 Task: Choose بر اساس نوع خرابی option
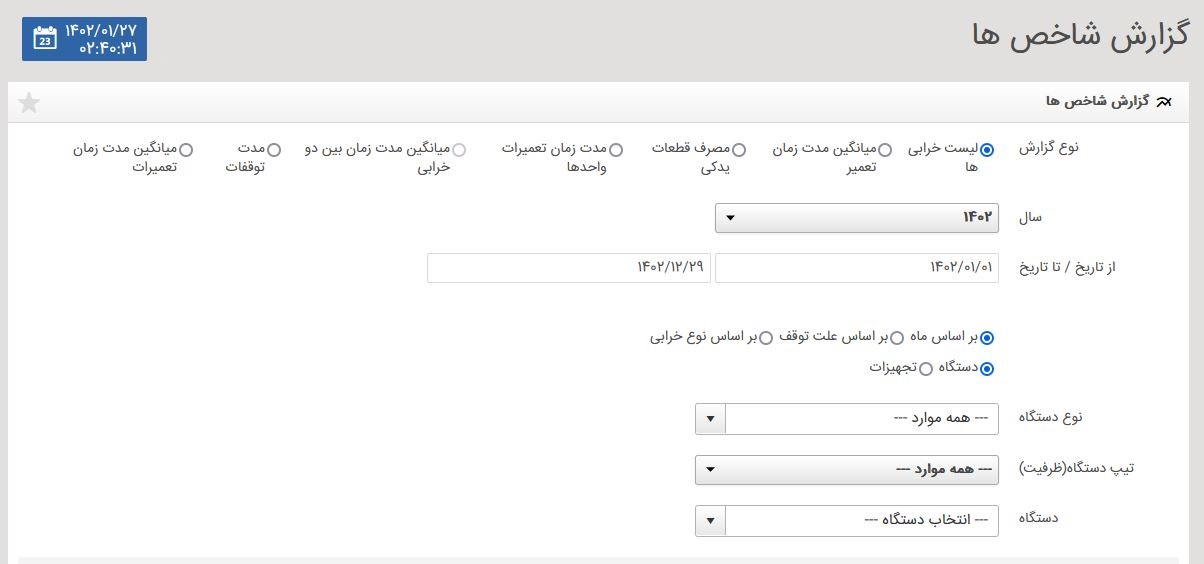click(766, 338)
